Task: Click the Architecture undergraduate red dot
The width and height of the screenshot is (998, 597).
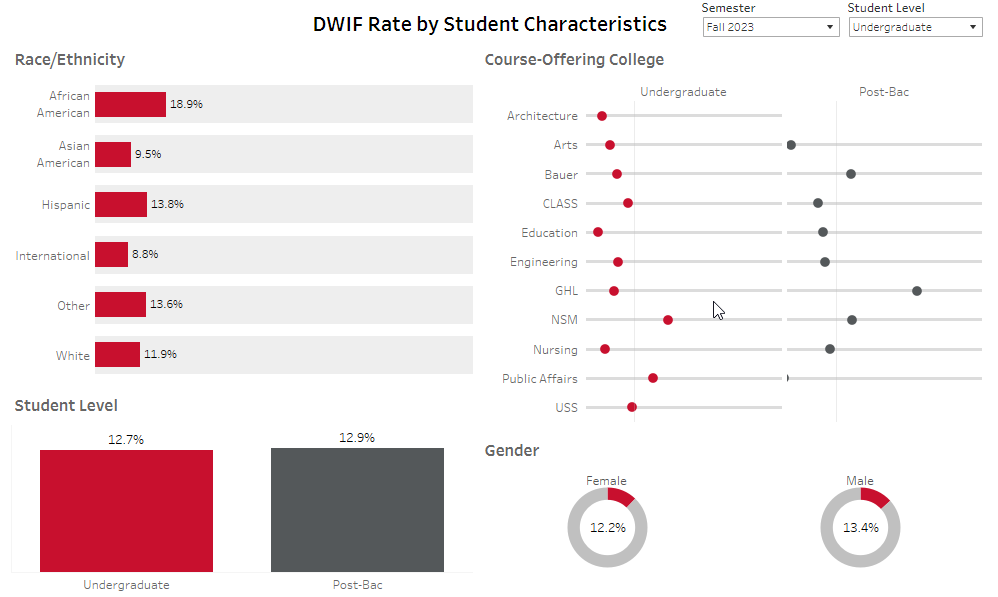Action: pos(602,116)
